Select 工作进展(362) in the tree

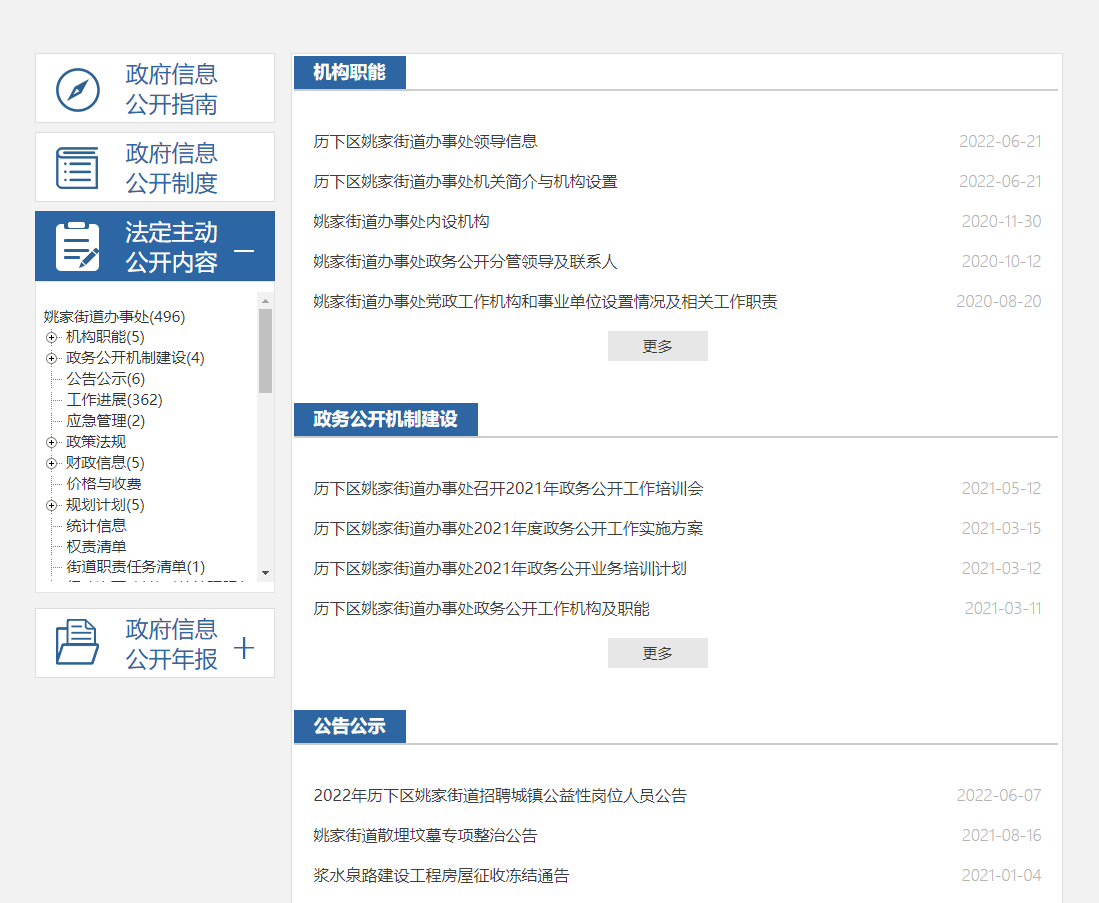pyautogui.click(x=114, y=400)
